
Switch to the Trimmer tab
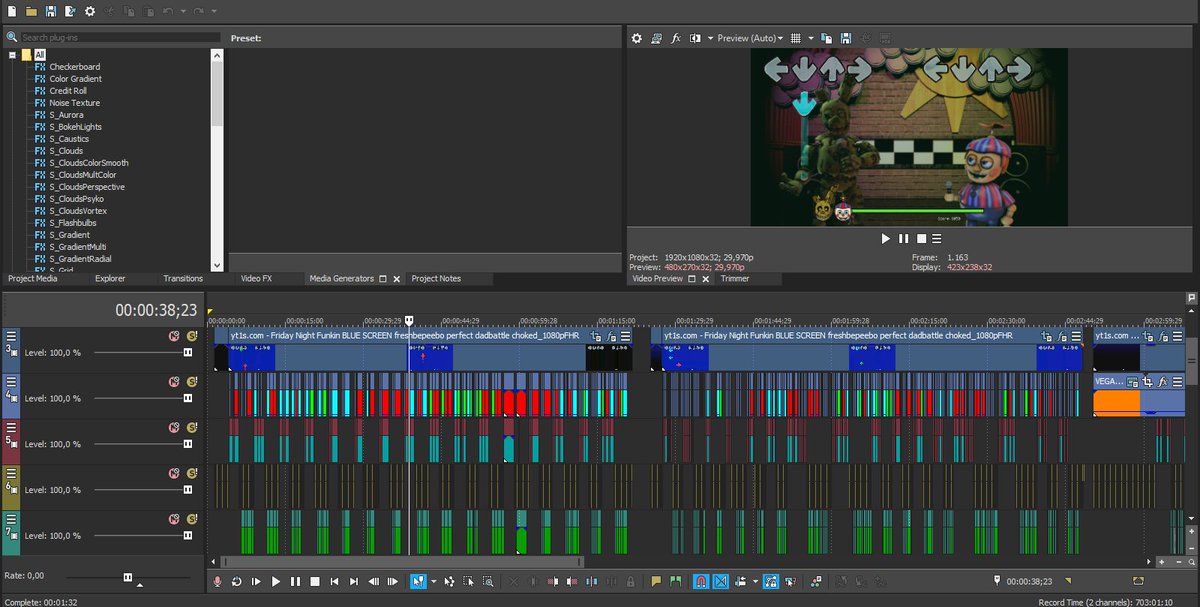click(734, 278)
